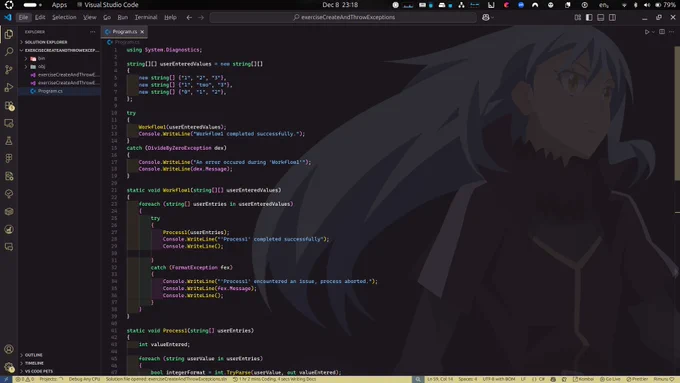The image size is (680, 383).
Task: Open the Source Control view
Action: [x=9, y=69]
